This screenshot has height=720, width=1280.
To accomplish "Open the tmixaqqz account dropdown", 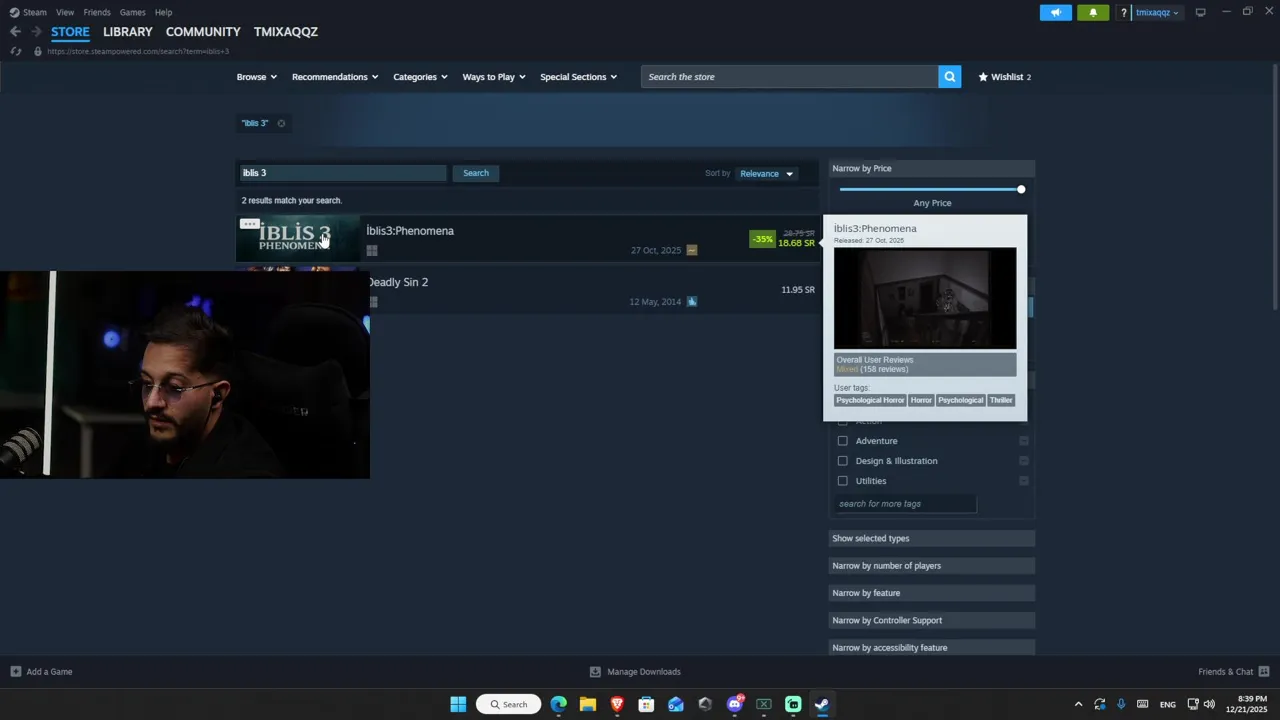I will [1157, 13].
